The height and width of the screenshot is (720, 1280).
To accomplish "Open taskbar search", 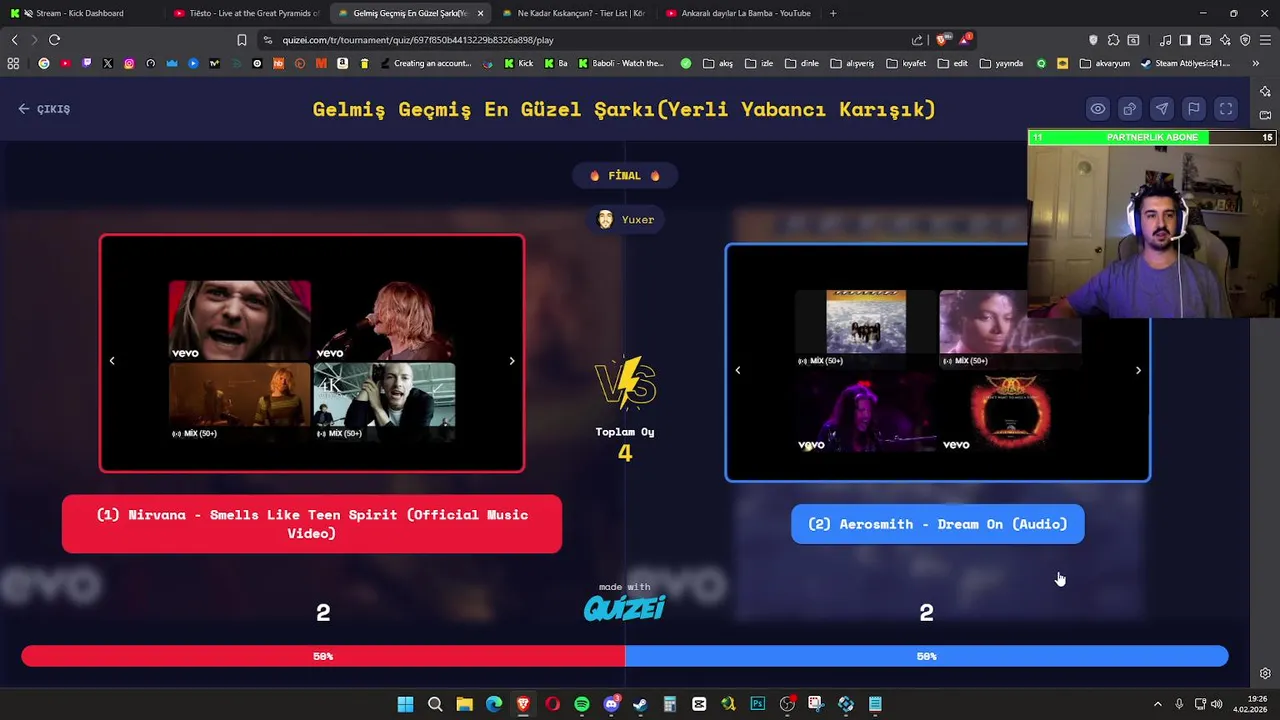I will click(x=435, y=704).
